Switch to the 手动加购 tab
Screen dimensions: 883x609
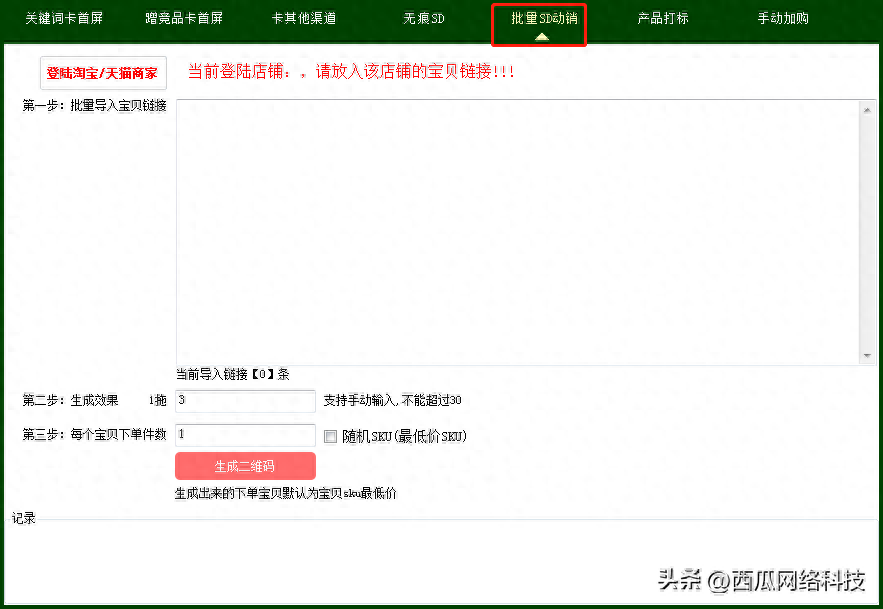coord(783,19)
